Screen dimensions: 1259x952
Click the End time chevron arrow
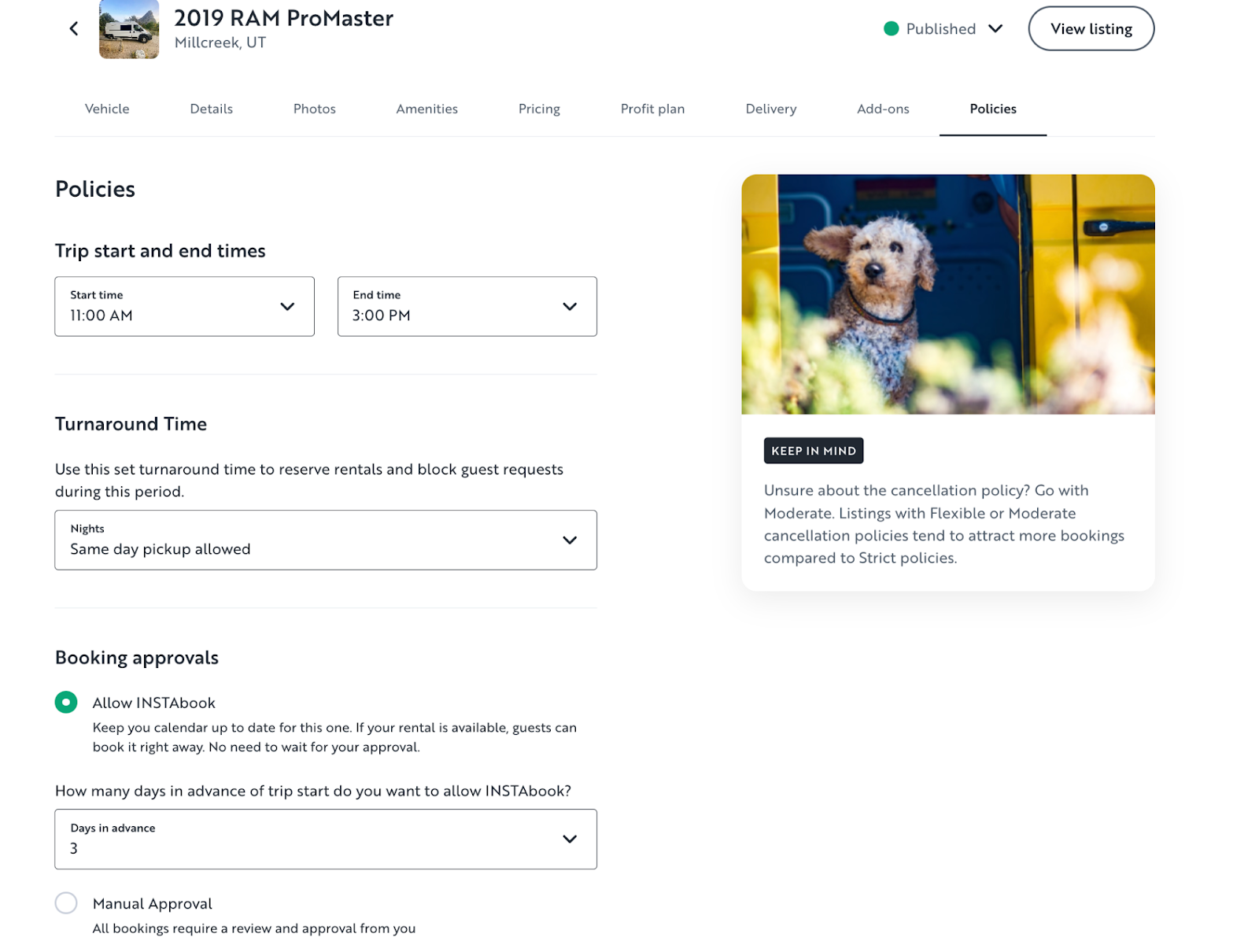click(x=570, y=307)
